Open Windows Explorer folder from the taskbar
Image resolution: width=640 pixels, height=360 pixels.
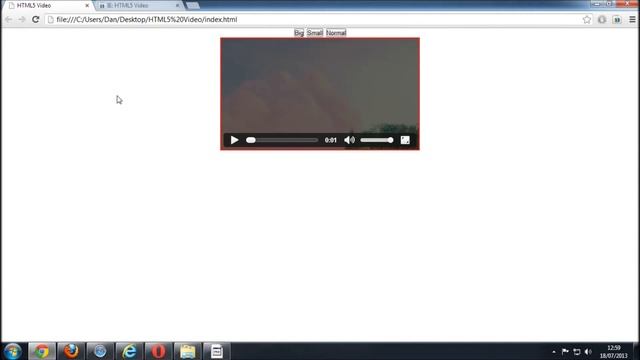(x=188, y=351)
